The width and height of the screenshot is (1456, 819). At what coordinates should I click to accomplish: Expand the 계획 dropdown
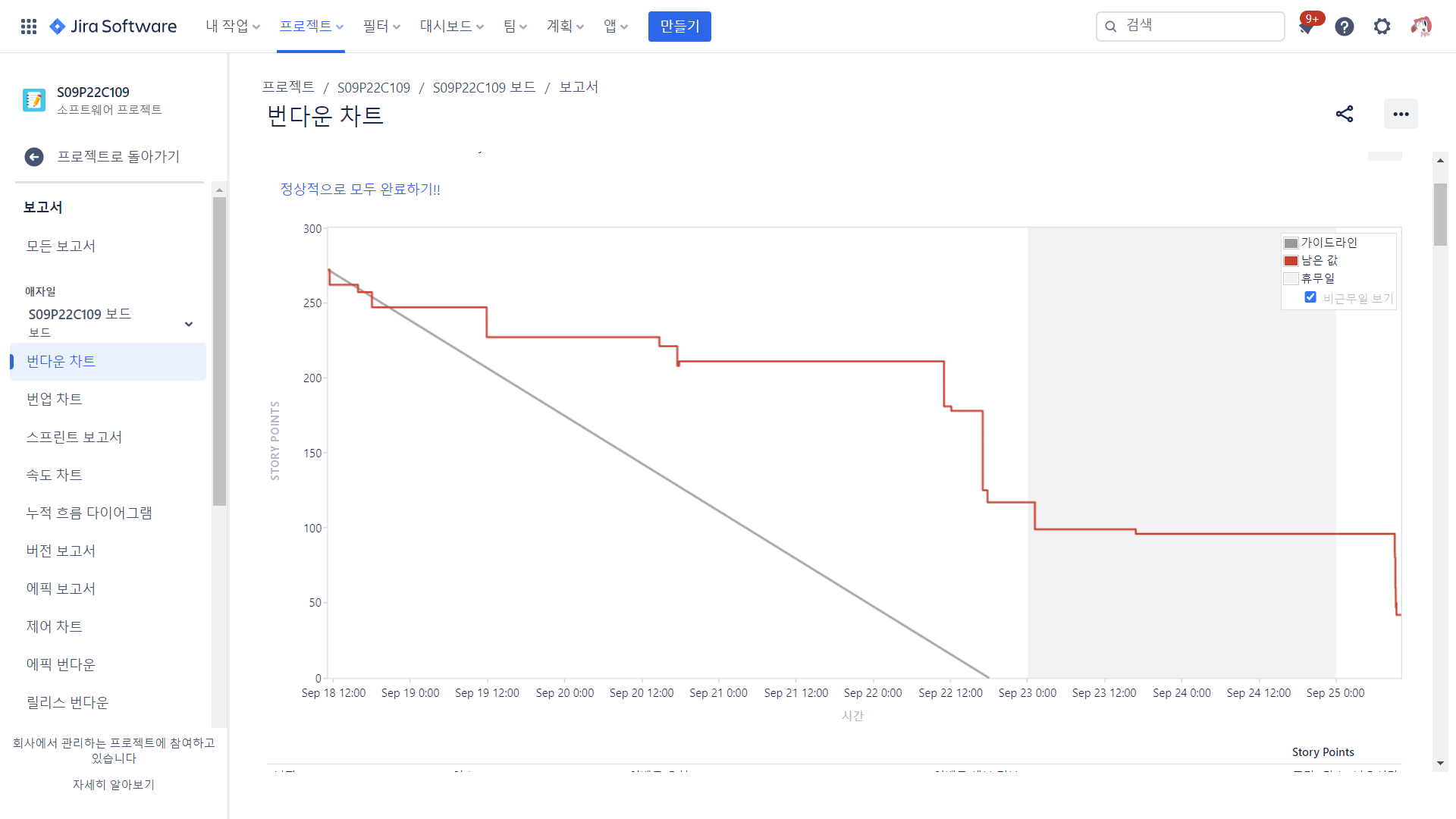(x=565, y=27)
